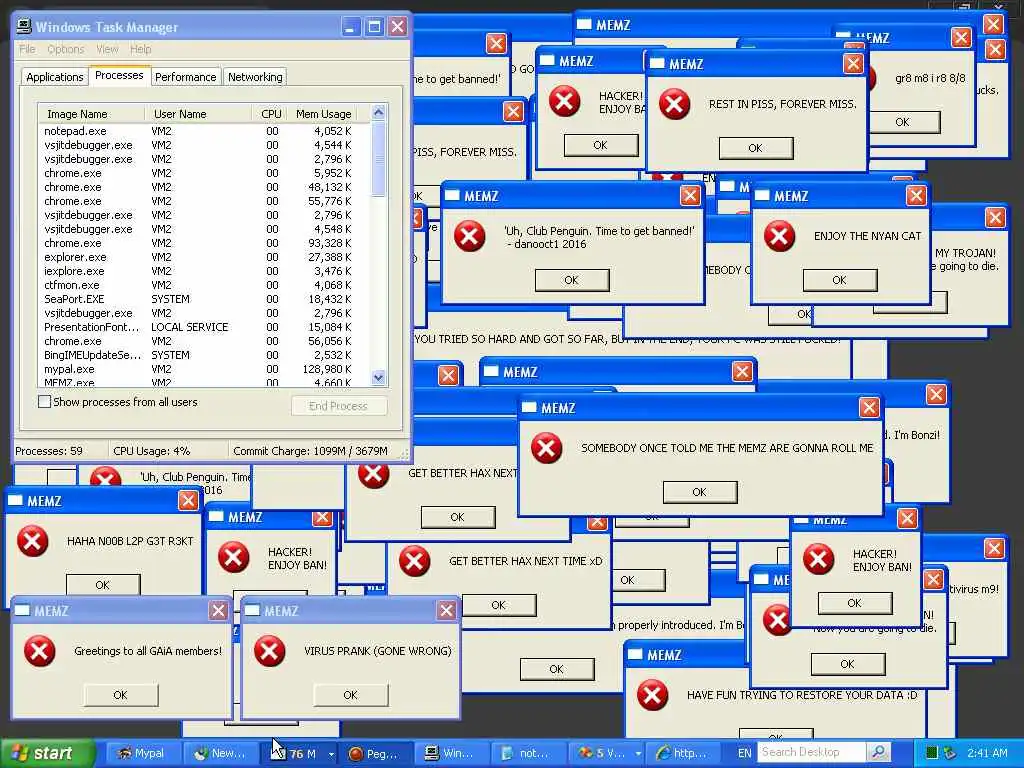This screenshot has width=1024, height=768.
Task: Select mypal.exe process row
Action: [204, 369]
